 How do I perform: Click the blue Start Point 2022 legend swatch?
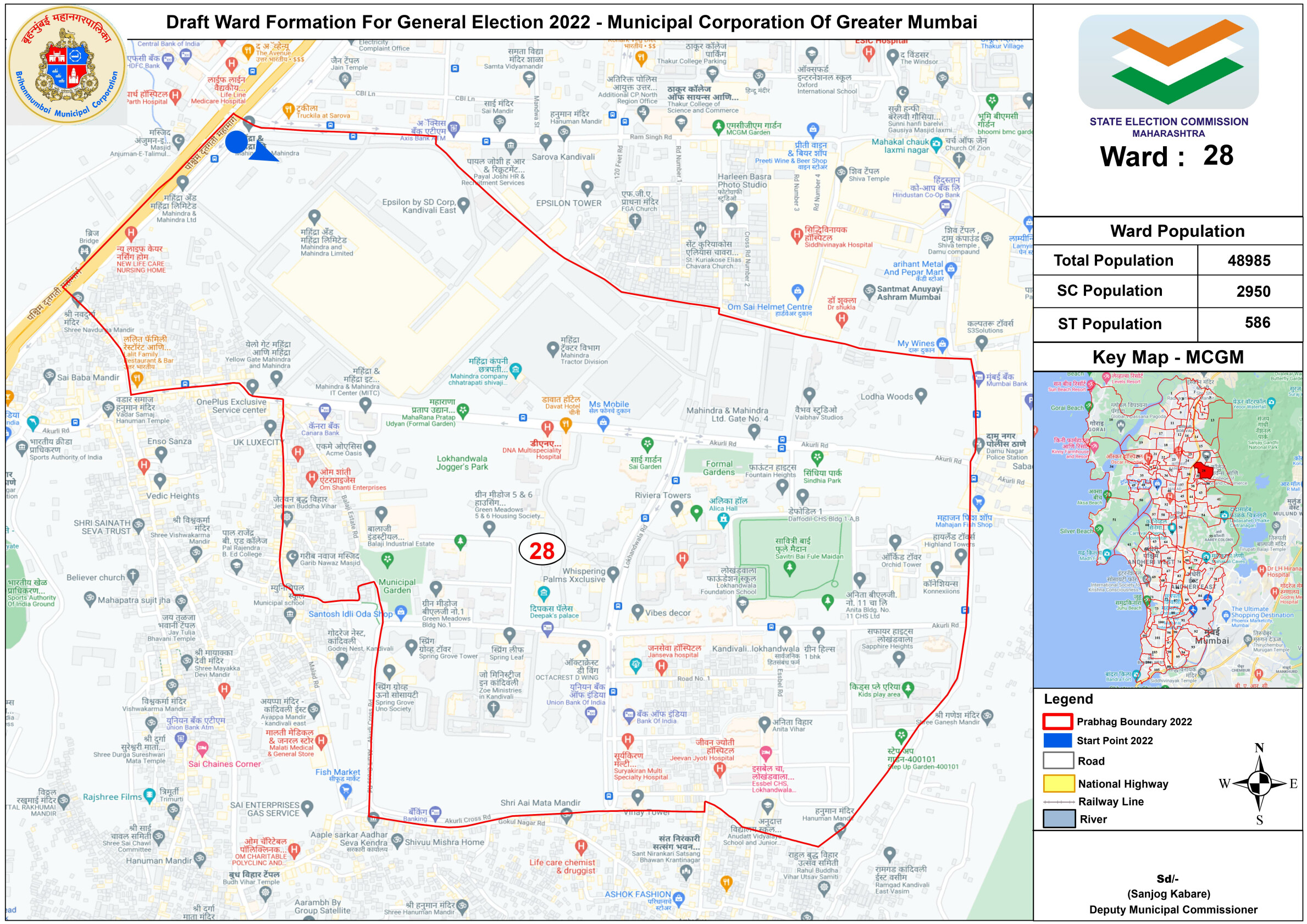pos(1057,740)
